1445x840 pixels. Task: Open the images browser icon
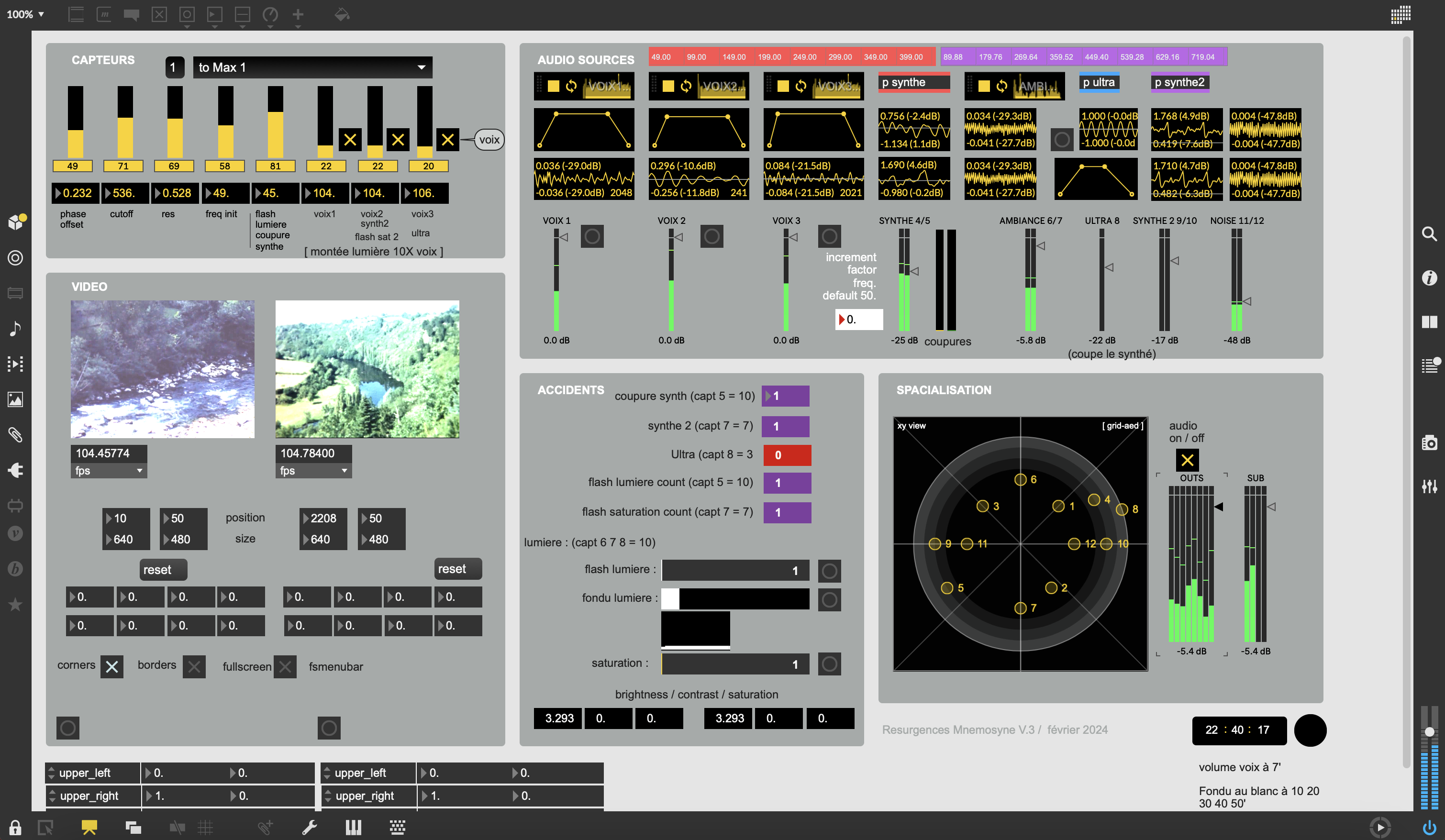[15, 399]
